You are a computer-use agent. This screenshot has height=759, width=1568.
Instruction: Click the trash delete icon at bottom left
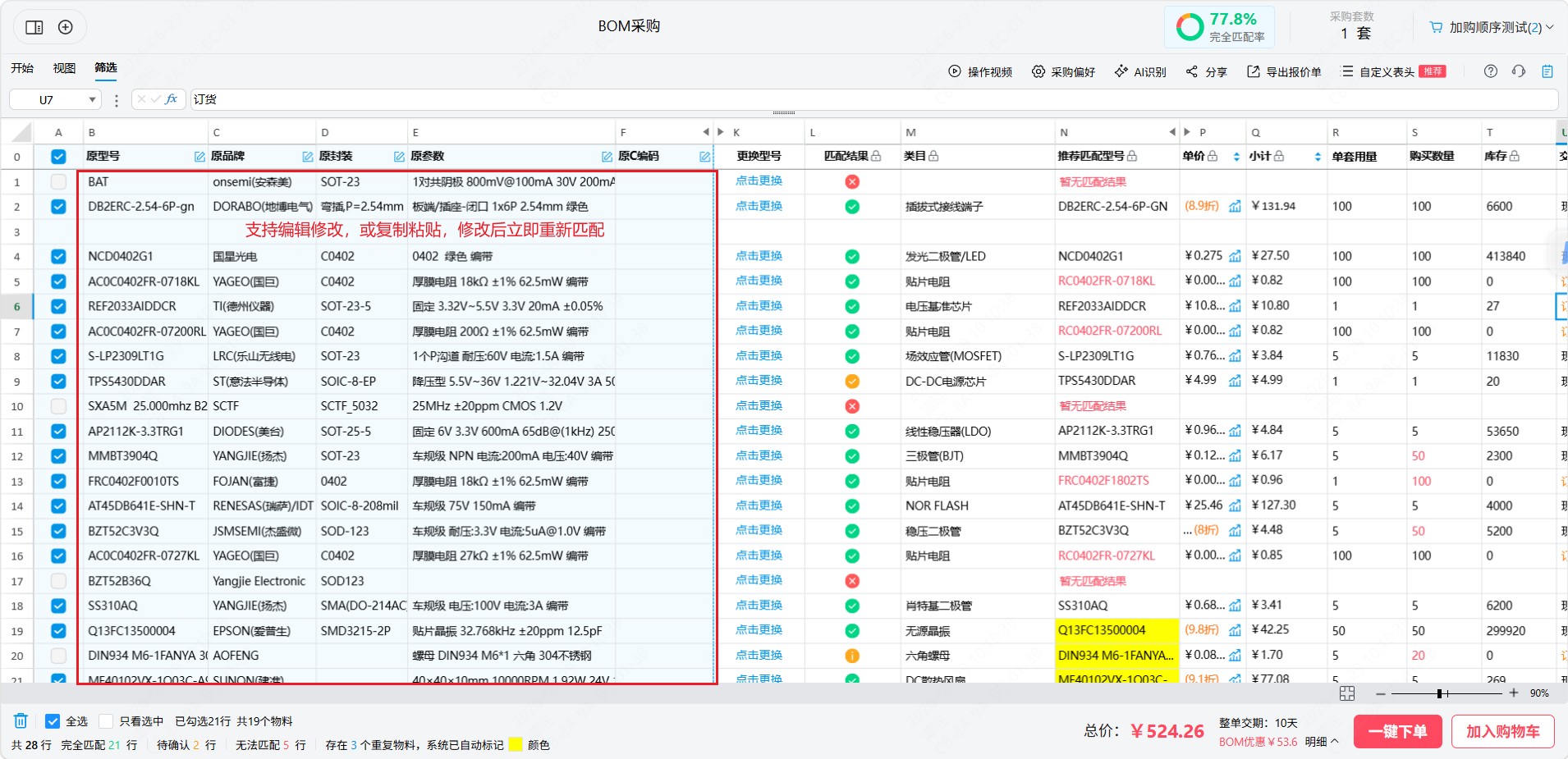[21, 720]
